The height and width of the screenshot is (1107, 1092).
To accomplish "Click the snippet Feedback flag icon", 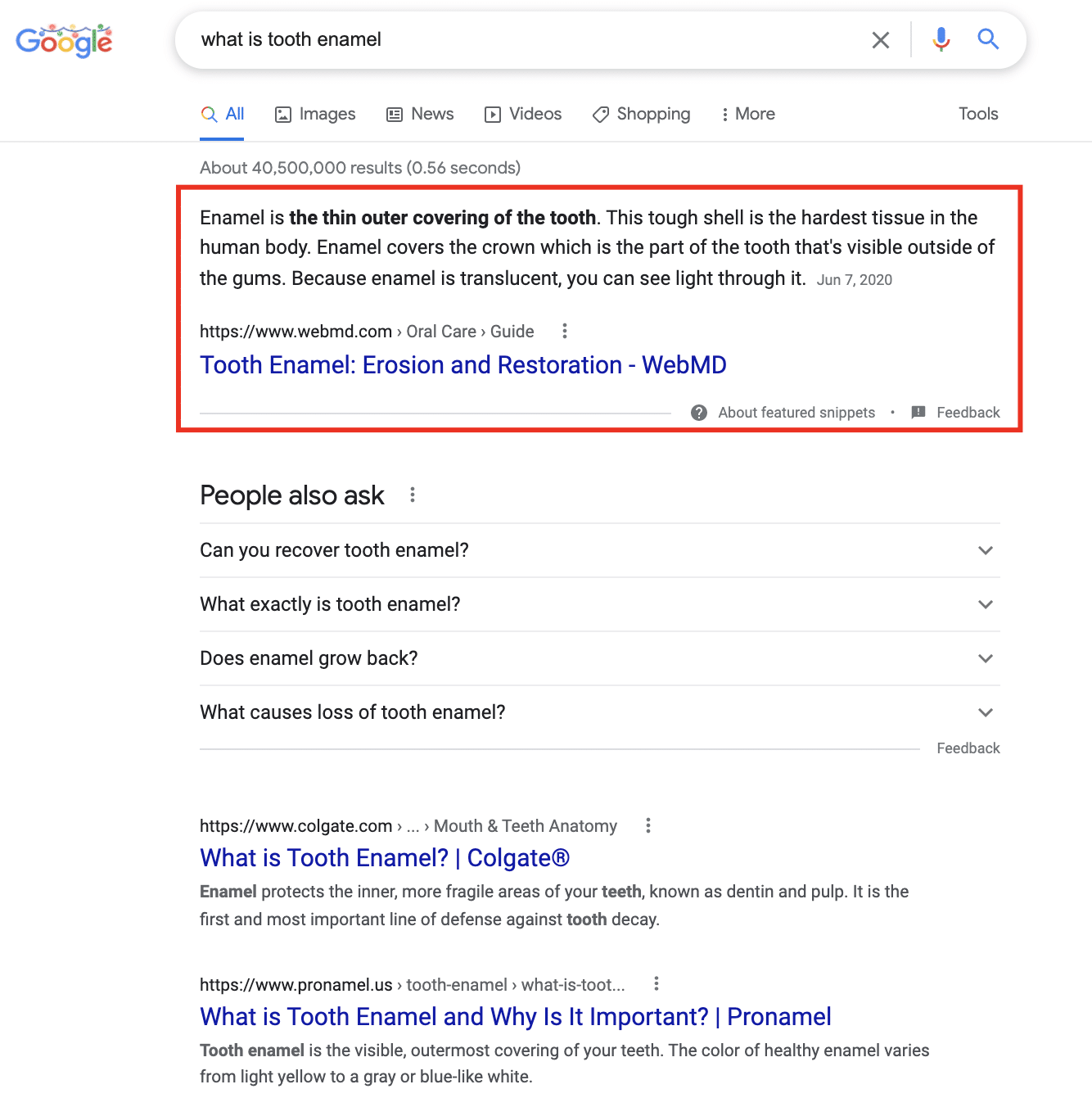I will tap(918, 412).
